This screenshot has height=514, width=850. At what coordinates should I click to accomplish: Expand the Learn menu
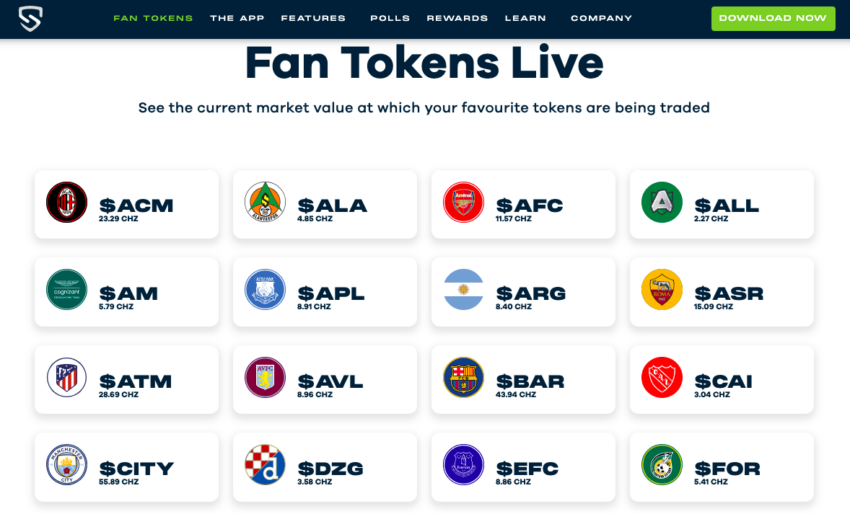[x=525, y=18]
